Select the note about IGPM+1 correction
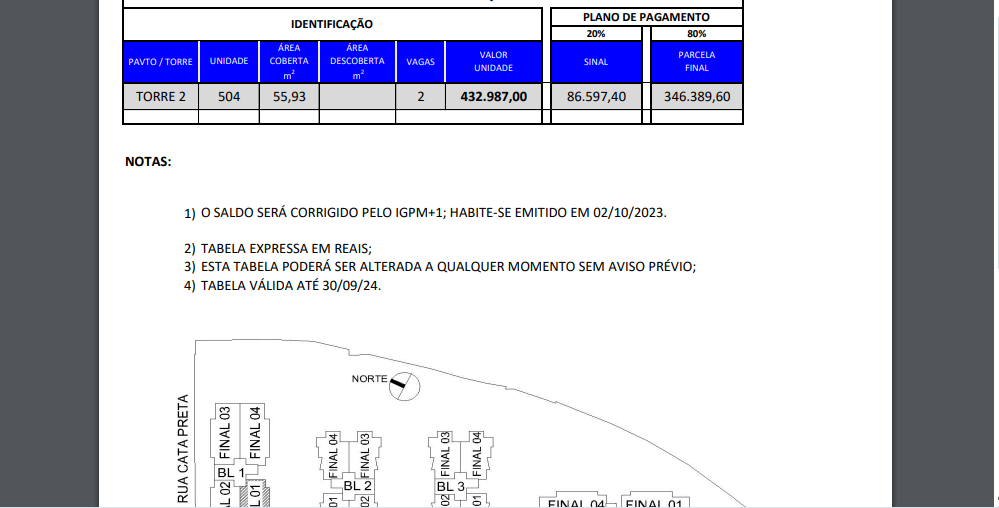Viewport: 999px width, 508px height. point(433,213)
